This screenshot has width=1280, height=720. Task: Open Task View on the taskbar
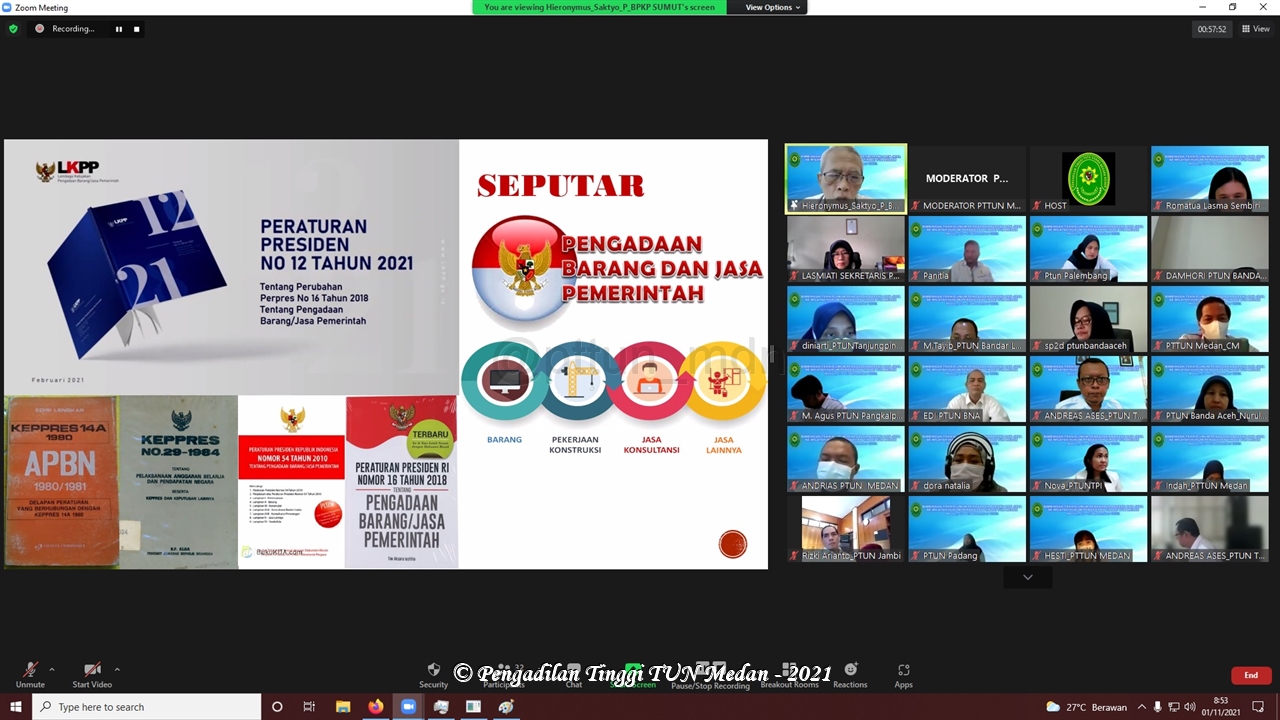click(x=309, y=707)
